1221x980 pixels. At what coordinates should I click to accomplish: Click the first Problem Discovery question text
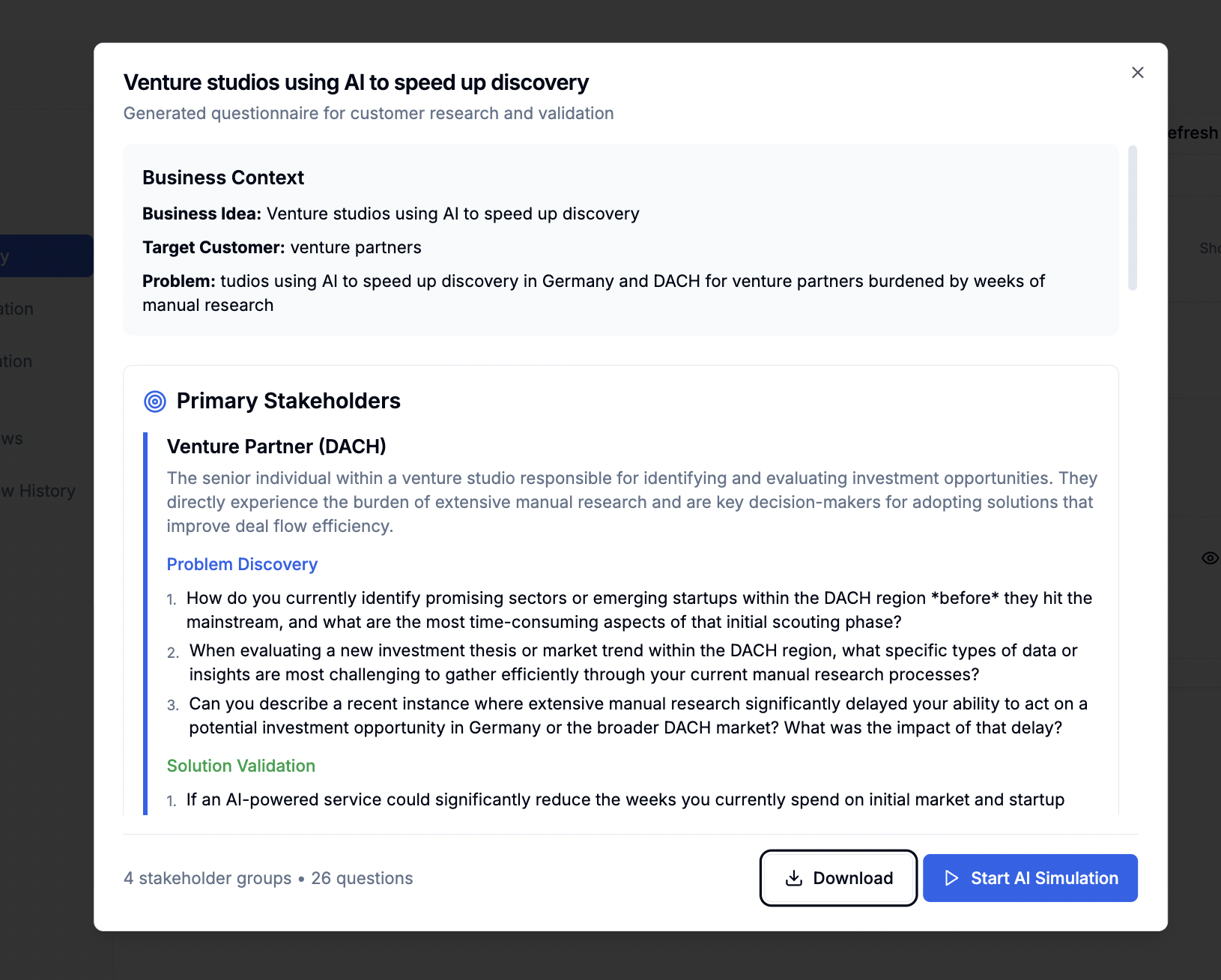point(638,610)
